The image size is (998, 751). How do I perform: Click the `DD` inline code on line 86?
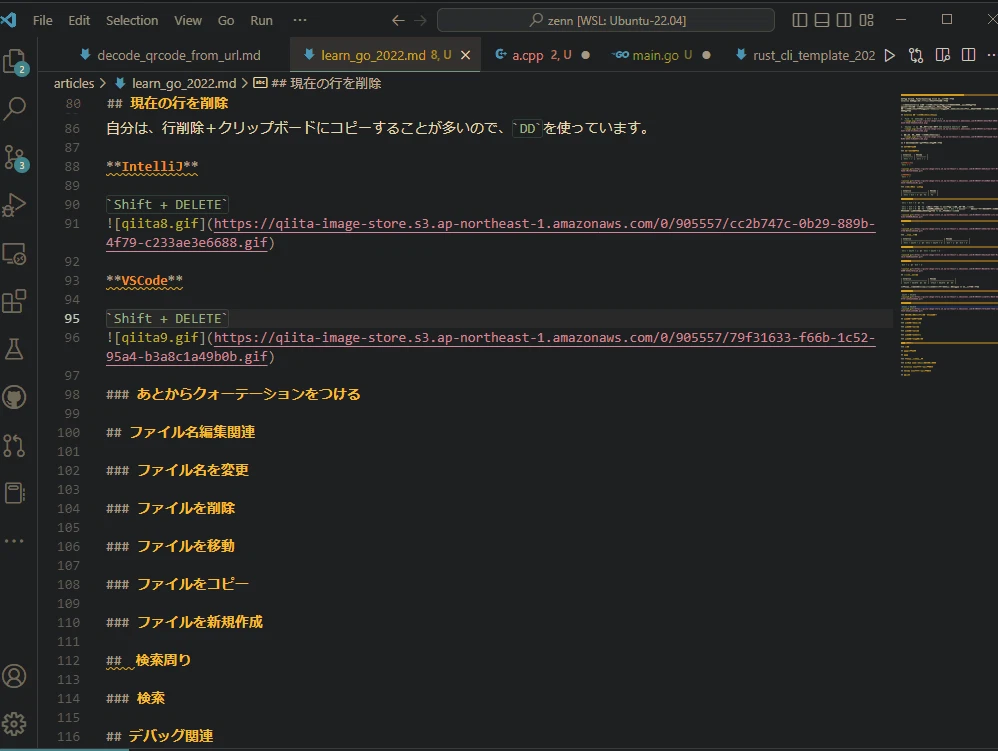coord(527,129)
